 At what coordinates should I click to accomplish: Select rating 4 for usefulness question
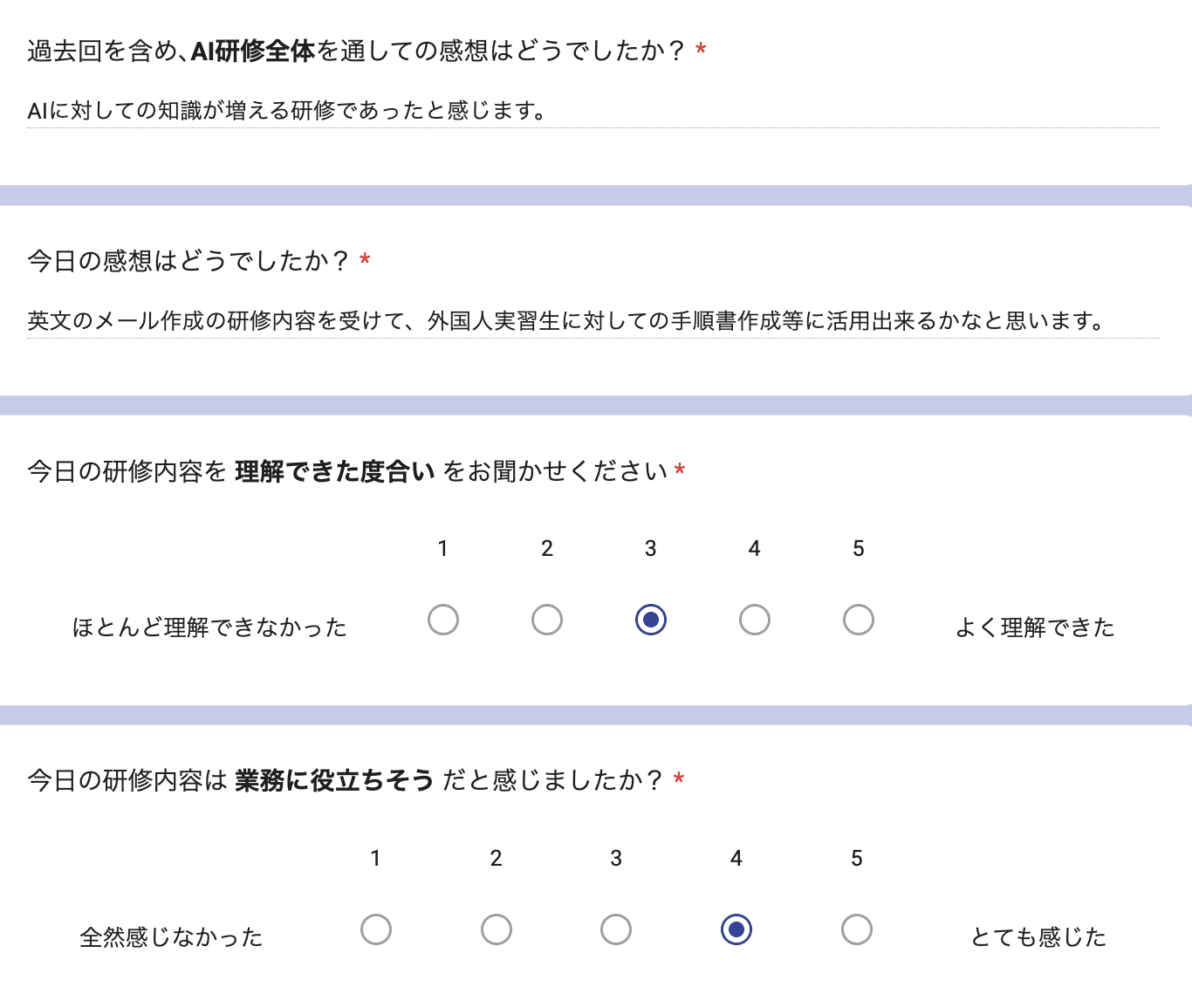(x=736, y=929)
